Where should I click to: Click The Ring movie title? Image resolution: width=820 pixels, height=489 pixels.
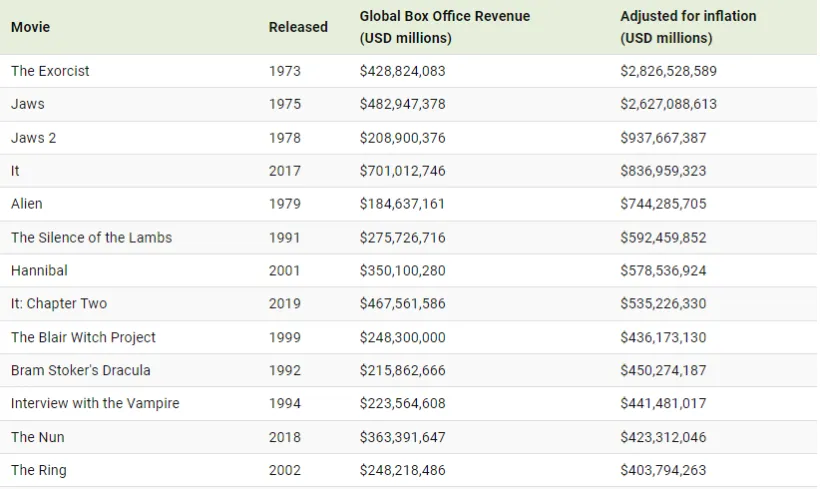[x=39, y=470]
